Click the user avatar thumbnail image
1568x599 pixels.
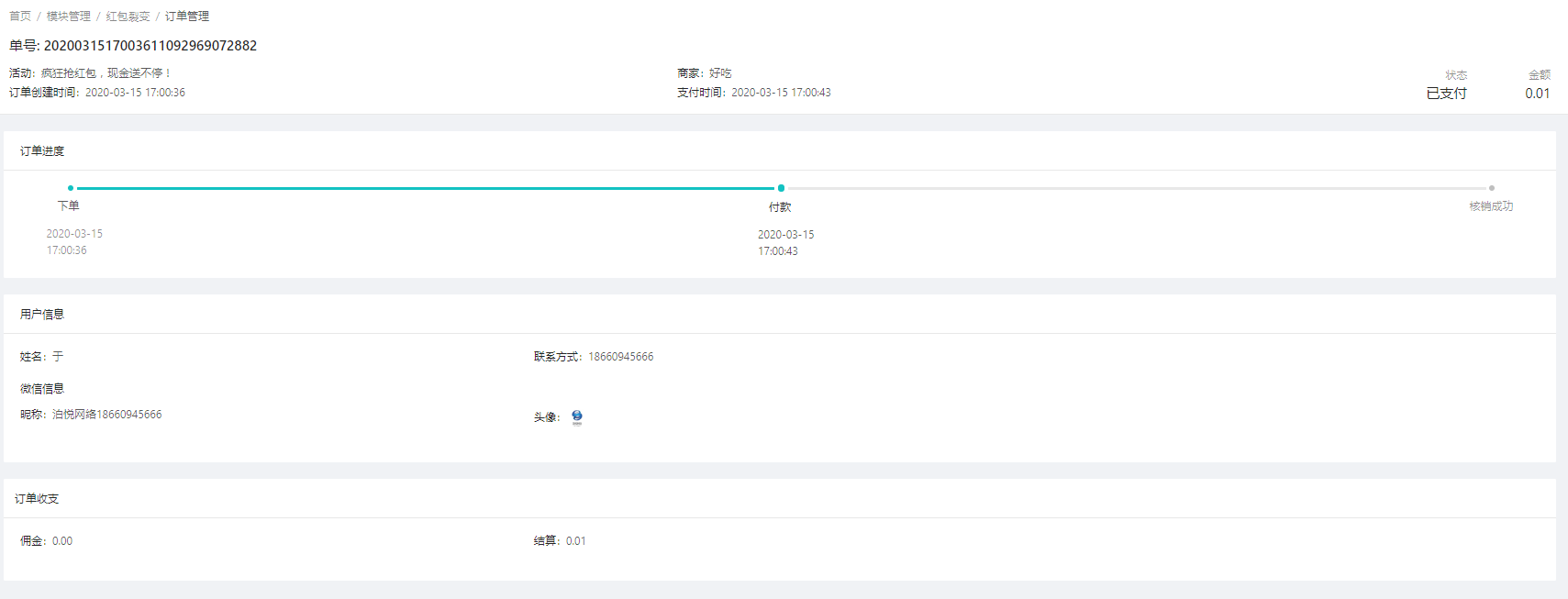(577, 417)
